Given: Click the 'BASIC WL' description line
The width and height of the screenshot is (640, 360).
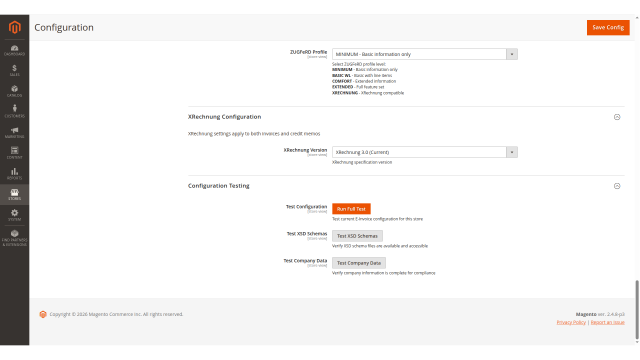Looking at the screenshot, I should (362, 76).
